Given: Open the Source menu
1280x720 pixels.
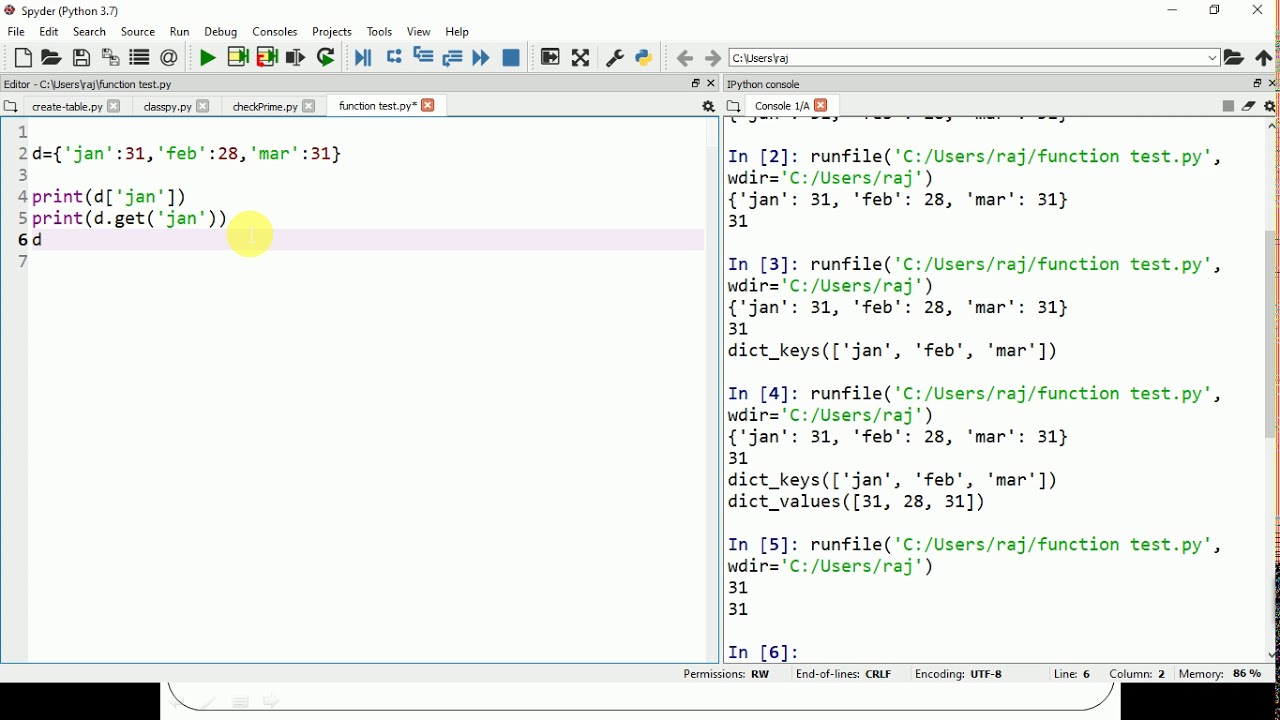Looking at the screenshot, I should (x=138, y=32).
